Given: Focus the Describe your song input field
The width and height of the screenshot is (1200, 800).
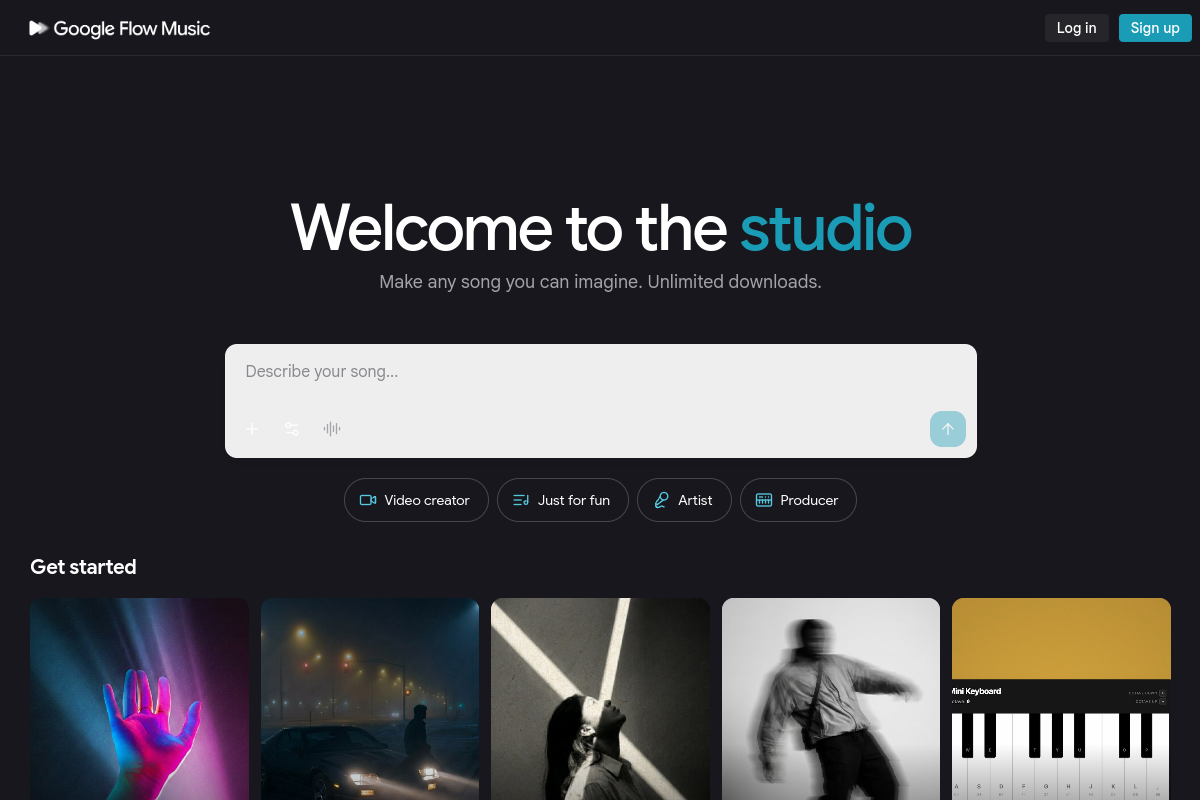Looking at the screenshot, I should pyautogui.click(x=600, y=372).
